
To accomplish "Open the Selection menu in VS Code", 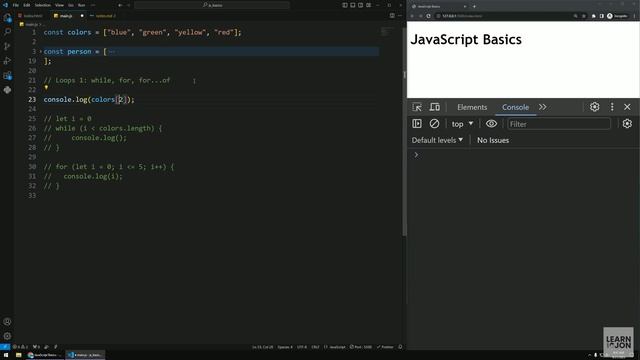I will coord(42,5).
